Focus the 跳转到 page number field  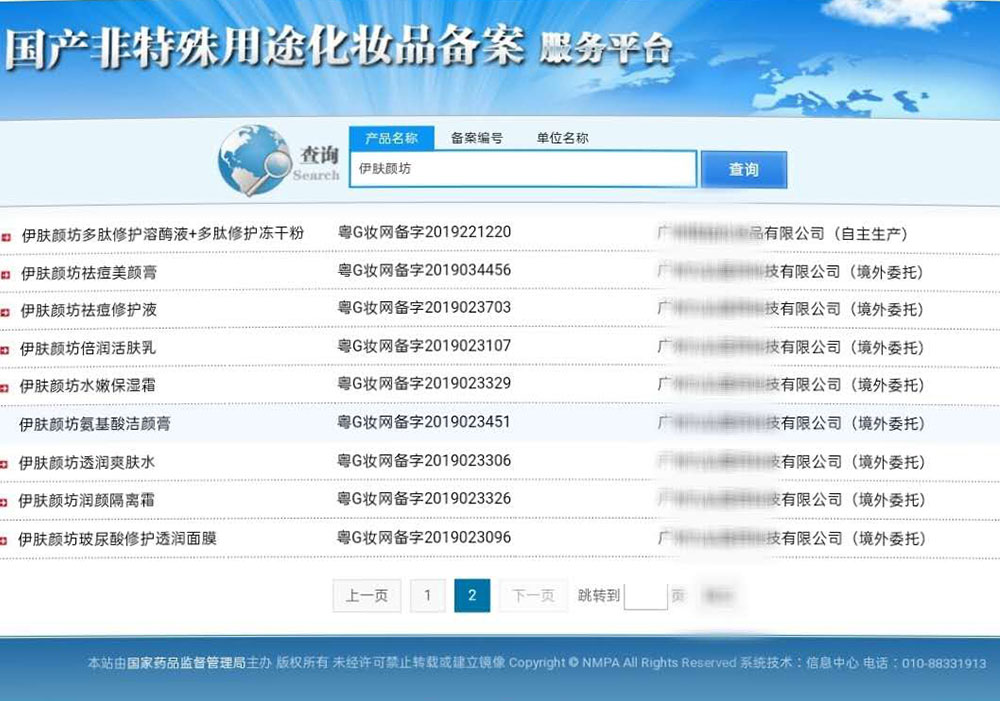click(x=645, y=596)
